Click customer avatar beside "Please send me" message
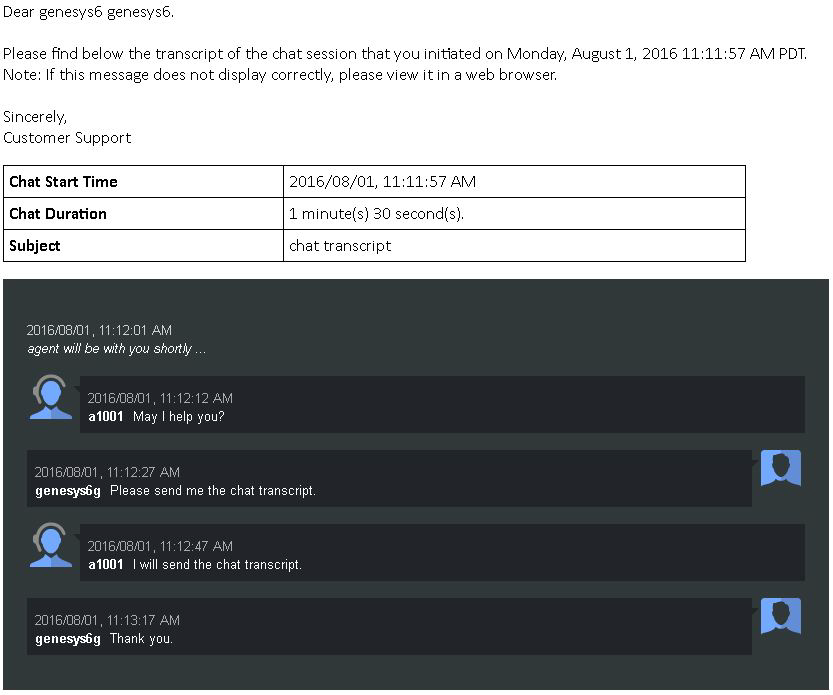833x695 pixels. click(x=780, y=468)
